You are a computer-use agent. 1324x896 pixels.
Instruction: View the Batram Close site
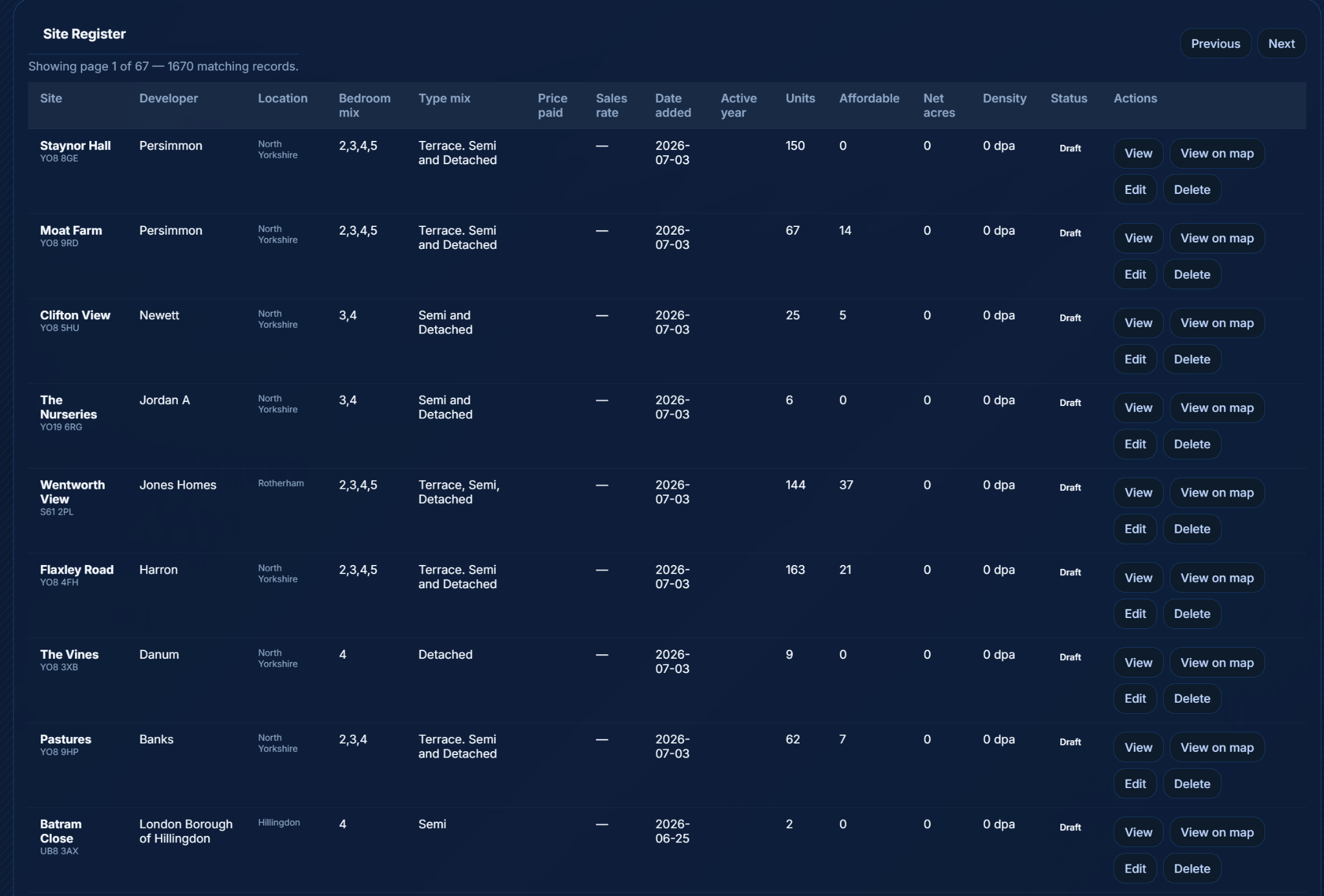[1138, 832]
